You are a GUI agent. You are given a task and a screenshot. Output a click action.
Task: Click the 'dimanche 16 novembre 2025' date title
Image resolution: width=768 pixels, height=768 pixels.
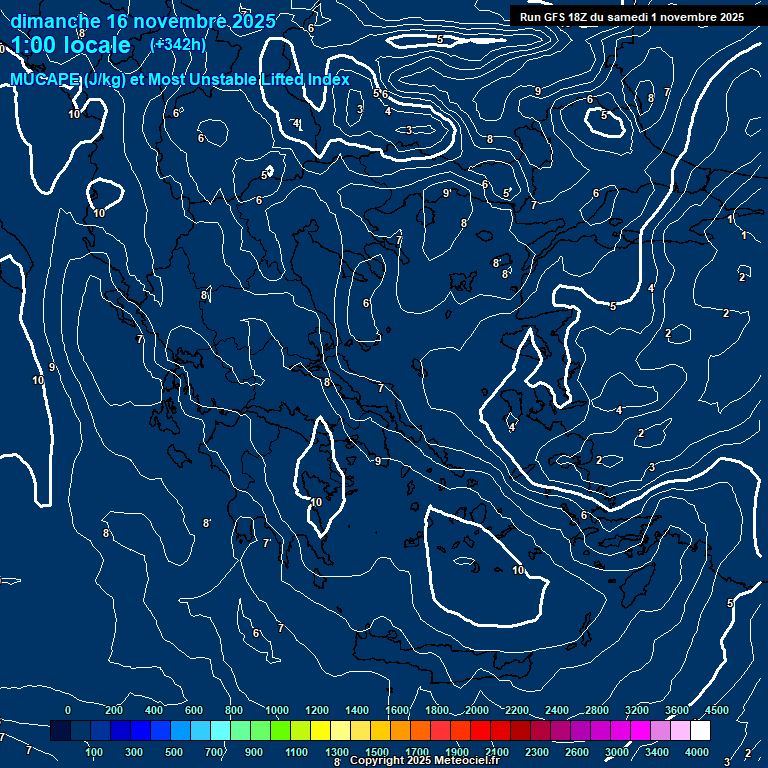click(x=143, y=22)
